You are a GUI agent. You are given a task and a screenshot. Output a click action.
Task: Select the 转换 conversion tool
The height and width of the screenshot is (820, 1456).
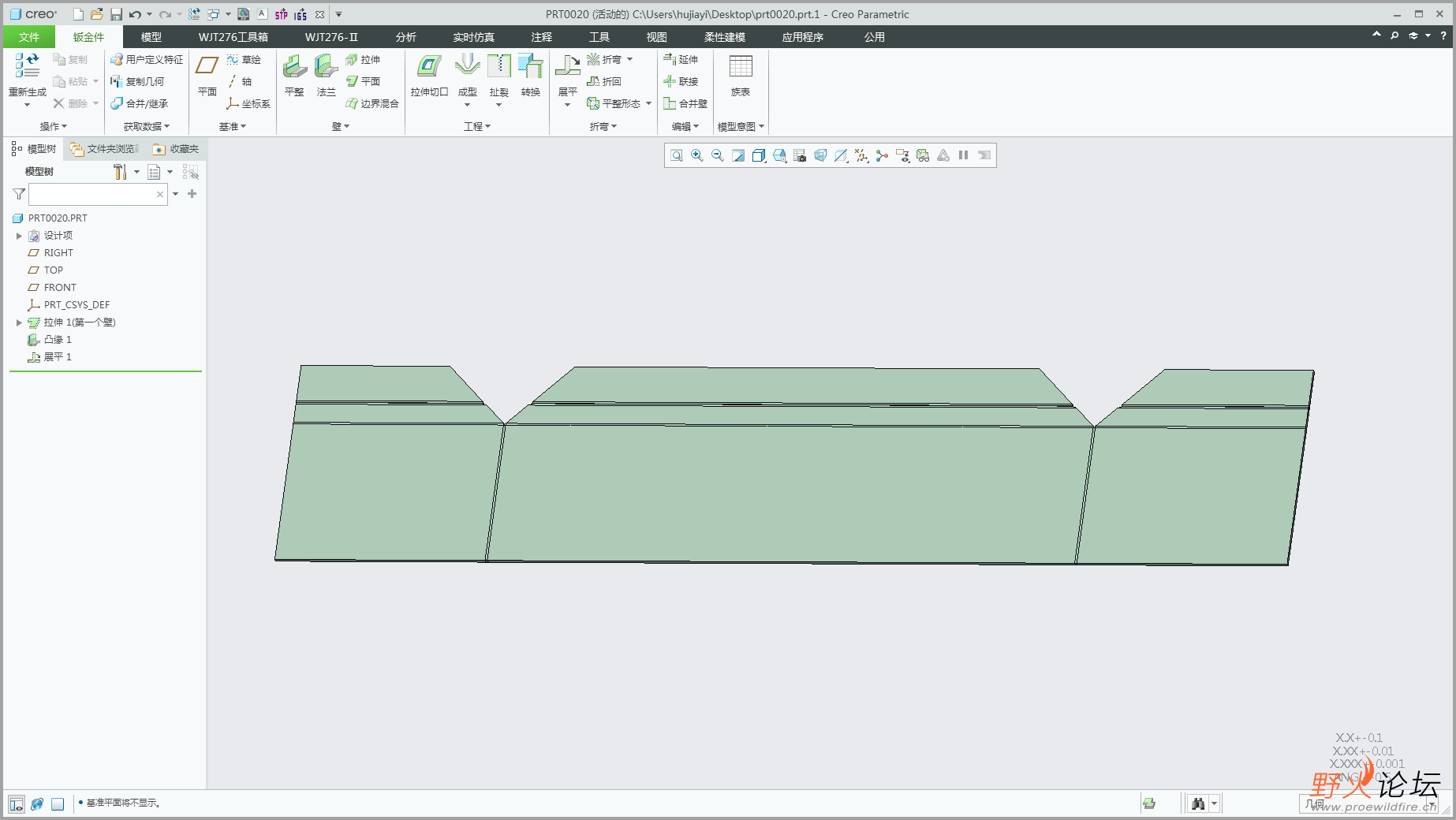point(531,76)
